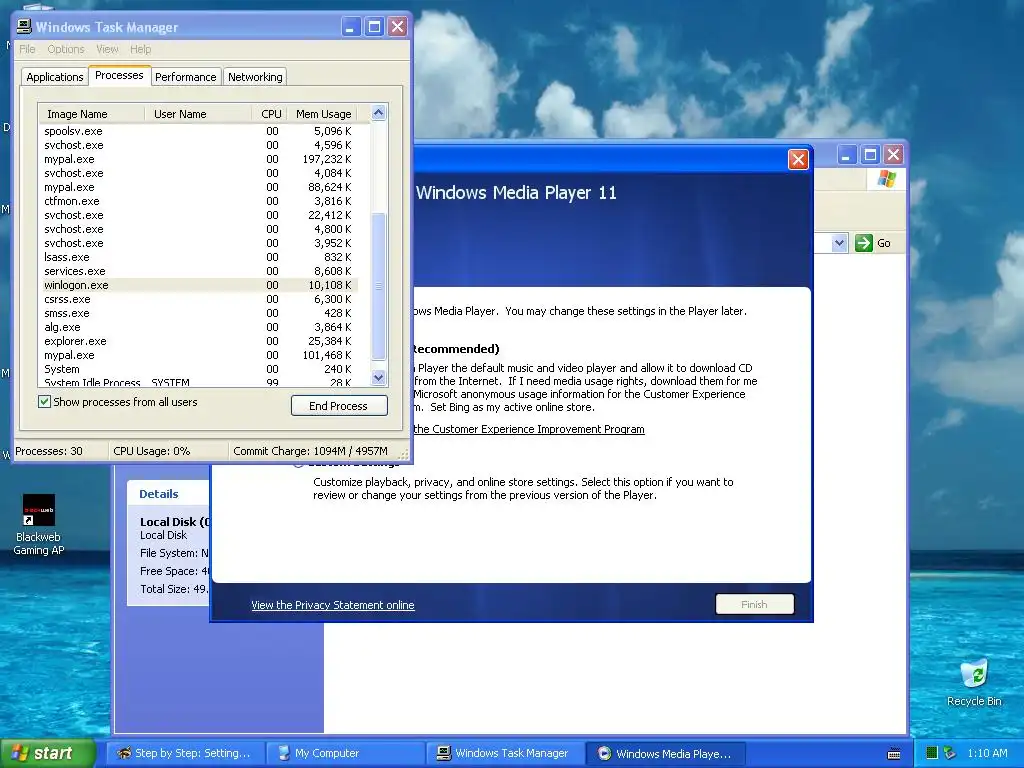This screenshot has height=768, width=1024.
Task: Open the File menu in Task Manager
Action: [x=27, y=49]
